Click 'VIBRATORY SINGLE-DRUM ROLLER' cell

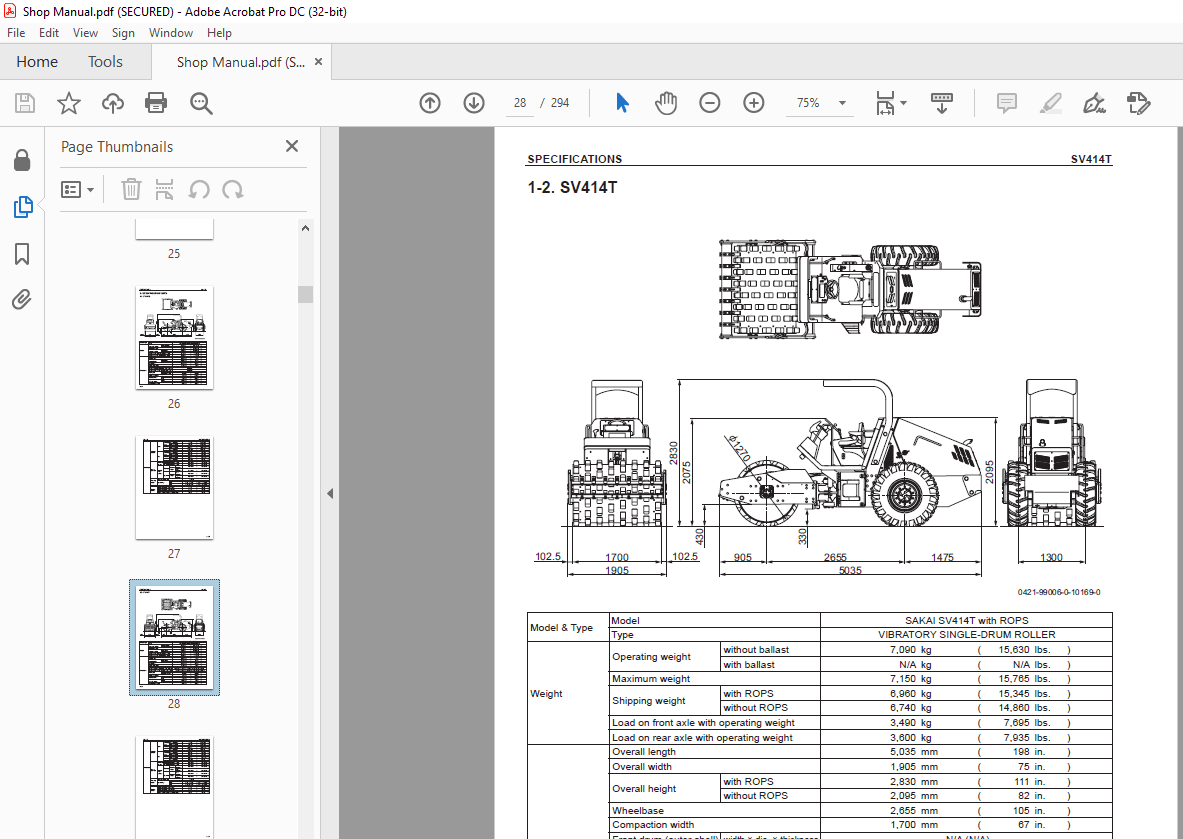point(966,635)
